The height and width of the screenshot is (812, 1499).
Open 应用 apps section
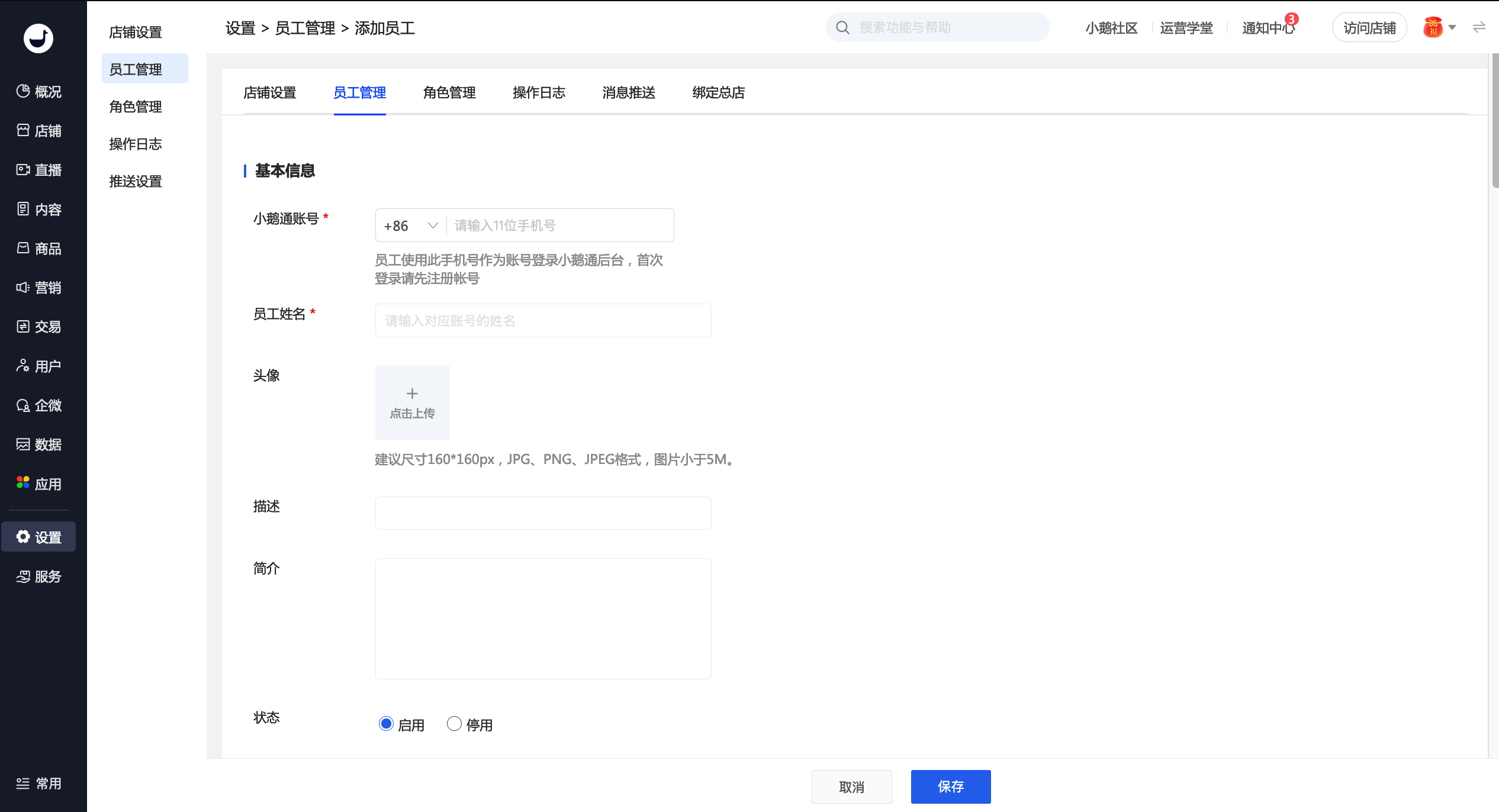click(x=39, y=484)
